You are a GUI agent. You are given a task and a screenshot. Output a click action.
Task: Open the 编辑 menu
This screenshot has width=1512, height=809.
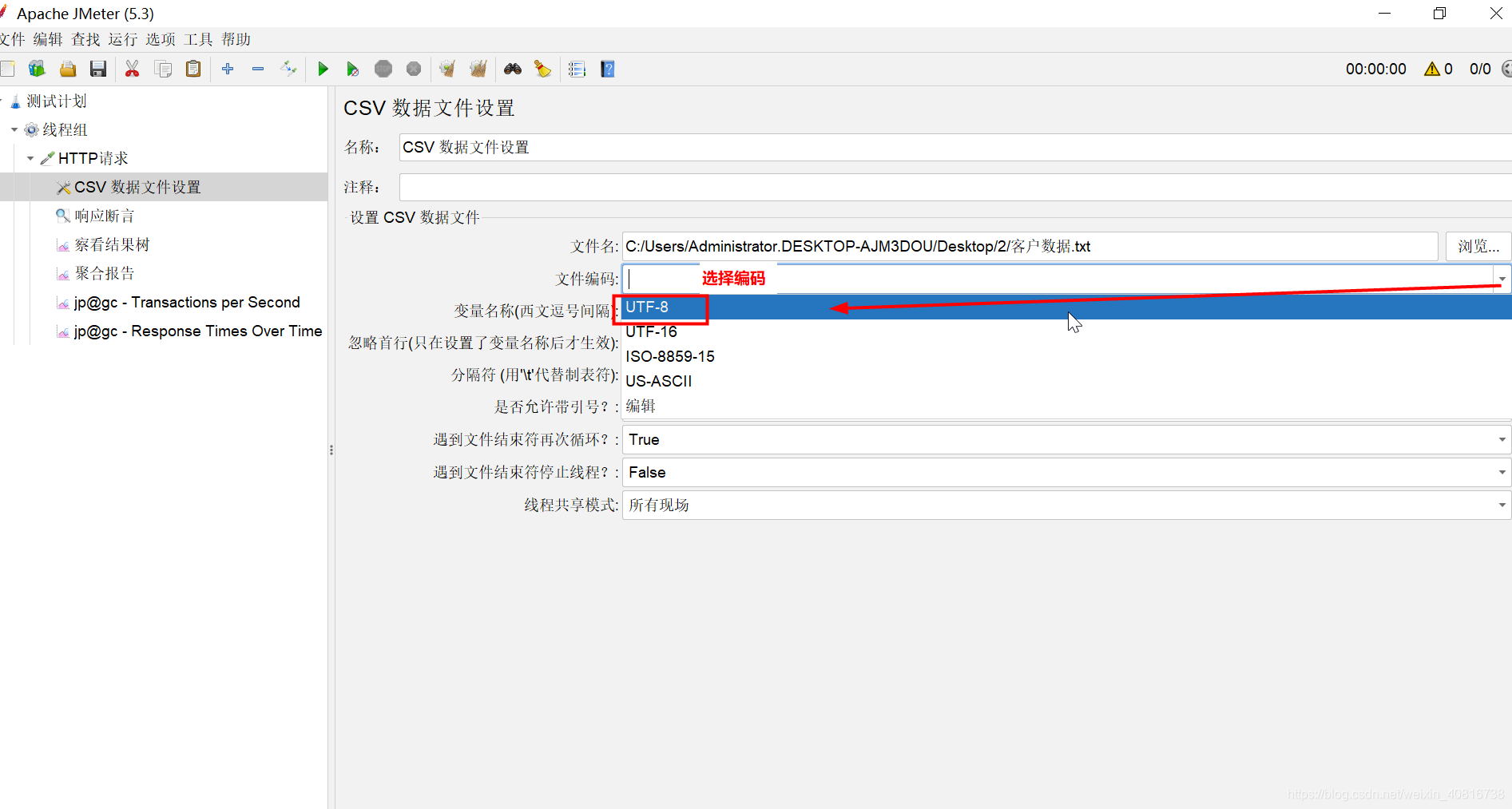48,39
